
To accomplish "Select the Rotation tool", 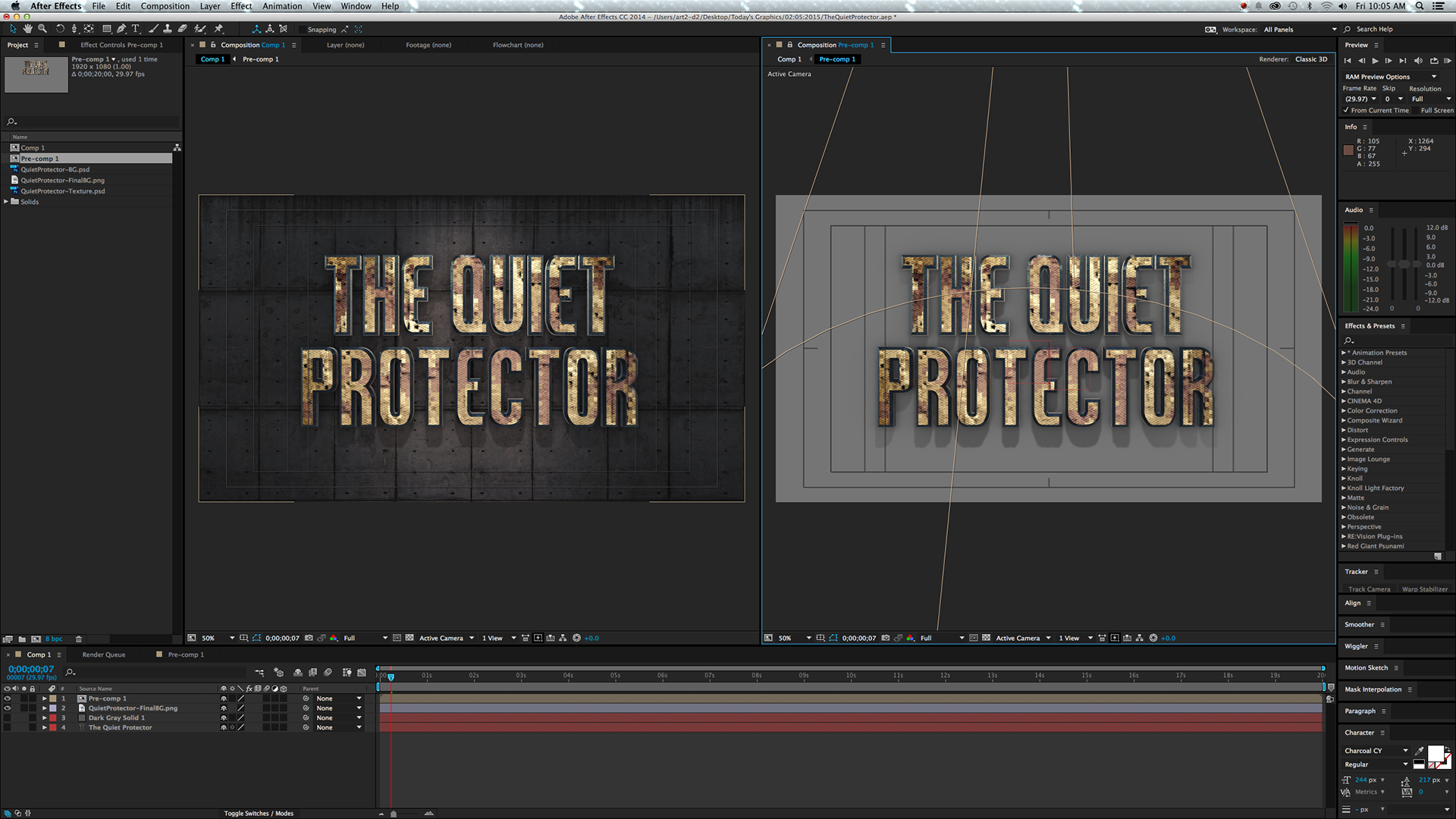I will tap(60, 29).
